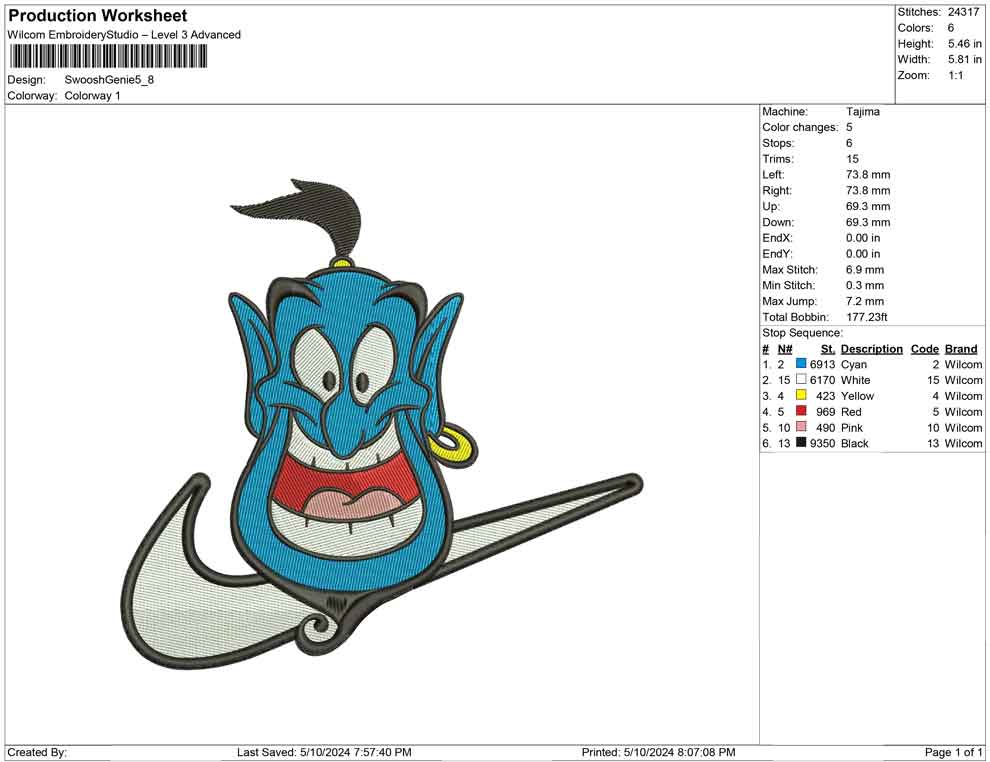Click the design name 'SwooshGenie5_8'
This screenshot has height=762, width=990.
[109, 80]
